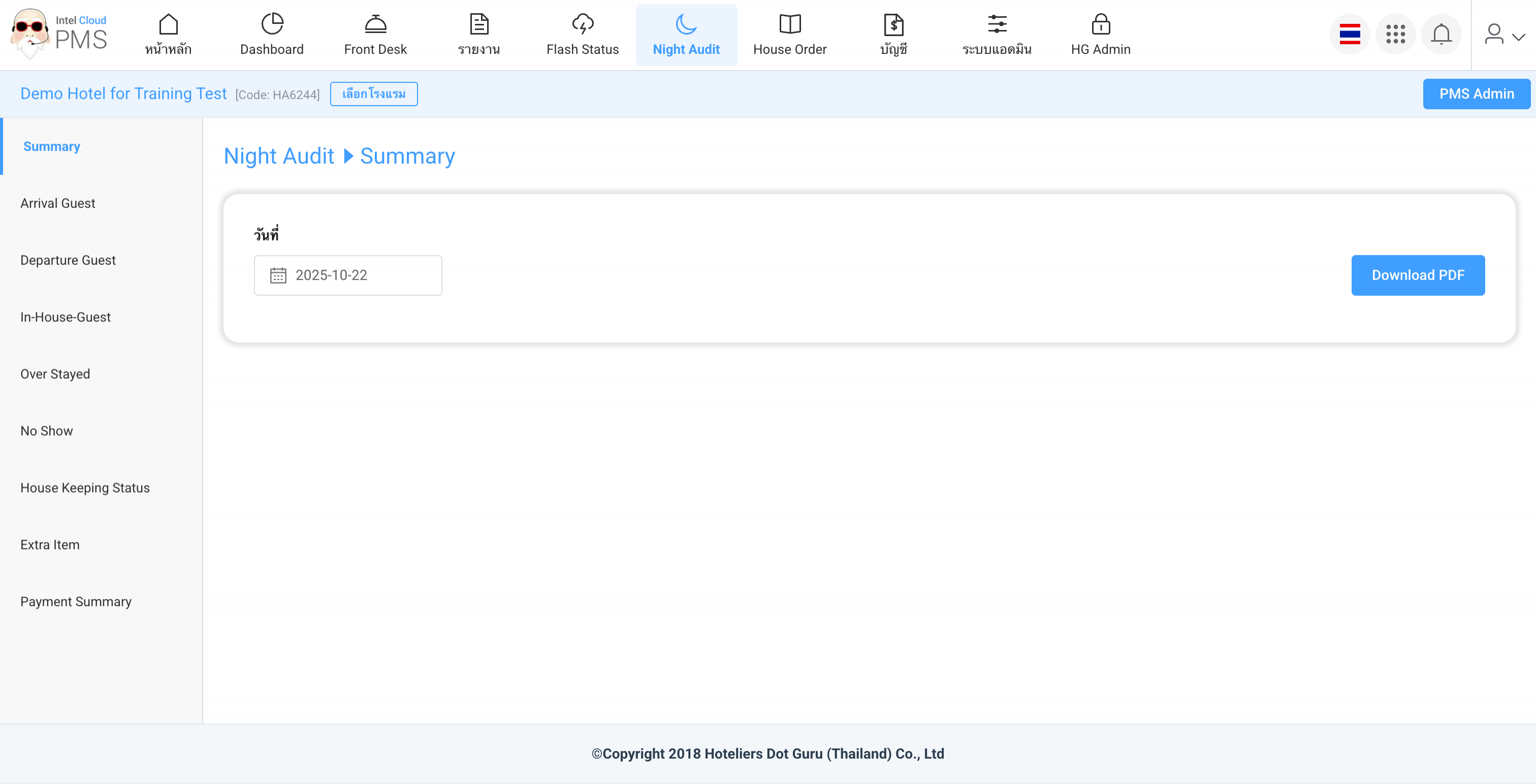Viewport: 1536px width, 784px height.
Task: Click the accounting dollar document icon
Action: tap(893, 24)
